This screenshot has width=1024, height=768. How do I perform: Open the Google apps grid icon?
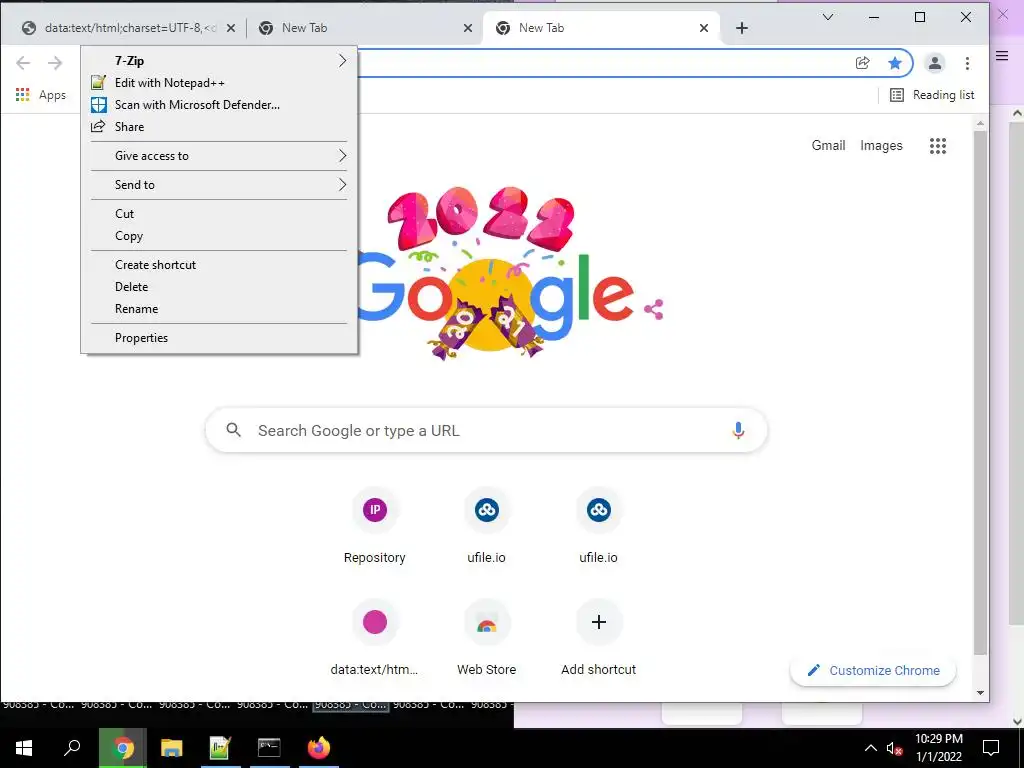coord(938,146)
